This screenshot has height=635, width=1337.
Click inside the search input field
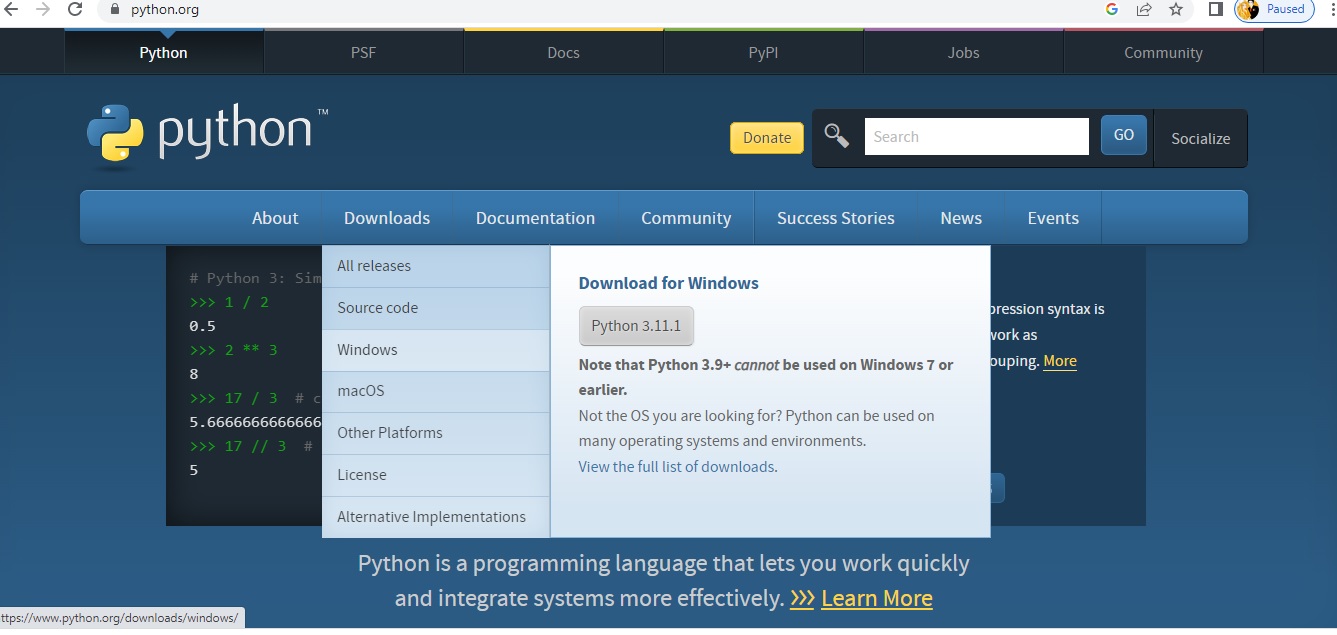tap(975, 136)
